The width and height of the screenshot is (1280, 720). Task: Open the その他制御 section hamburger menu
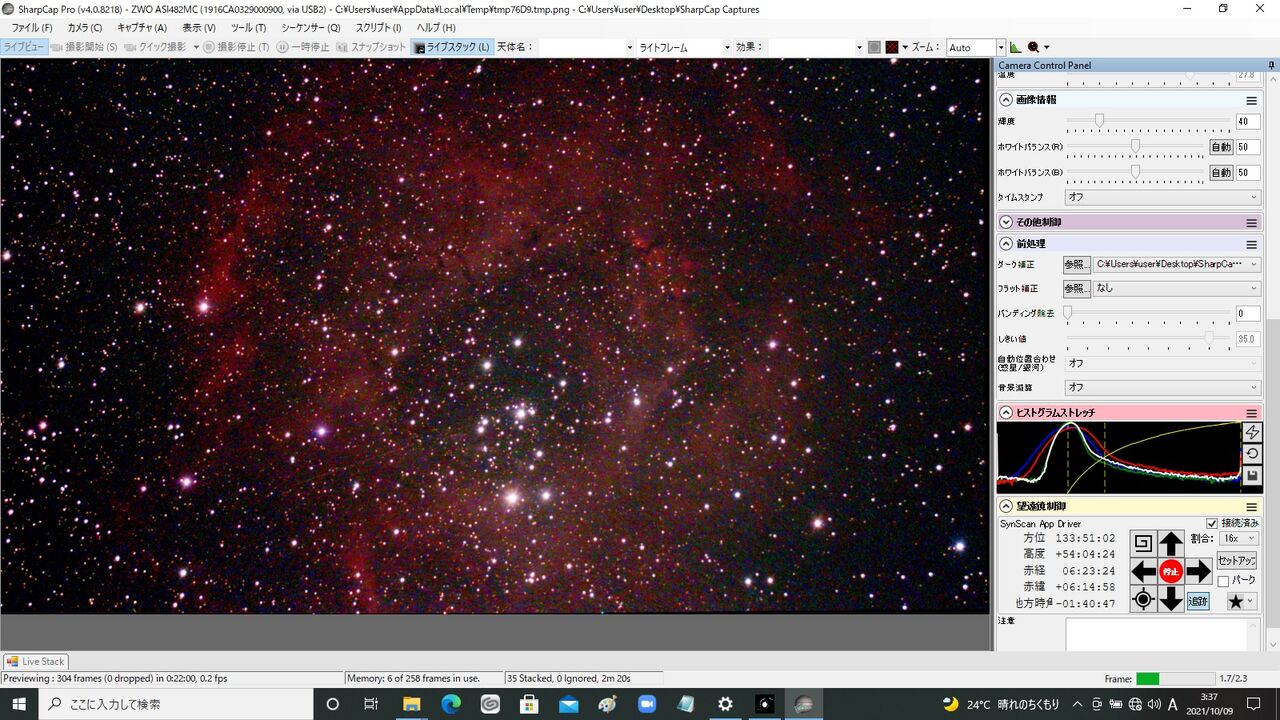[x=1251, y=222]
